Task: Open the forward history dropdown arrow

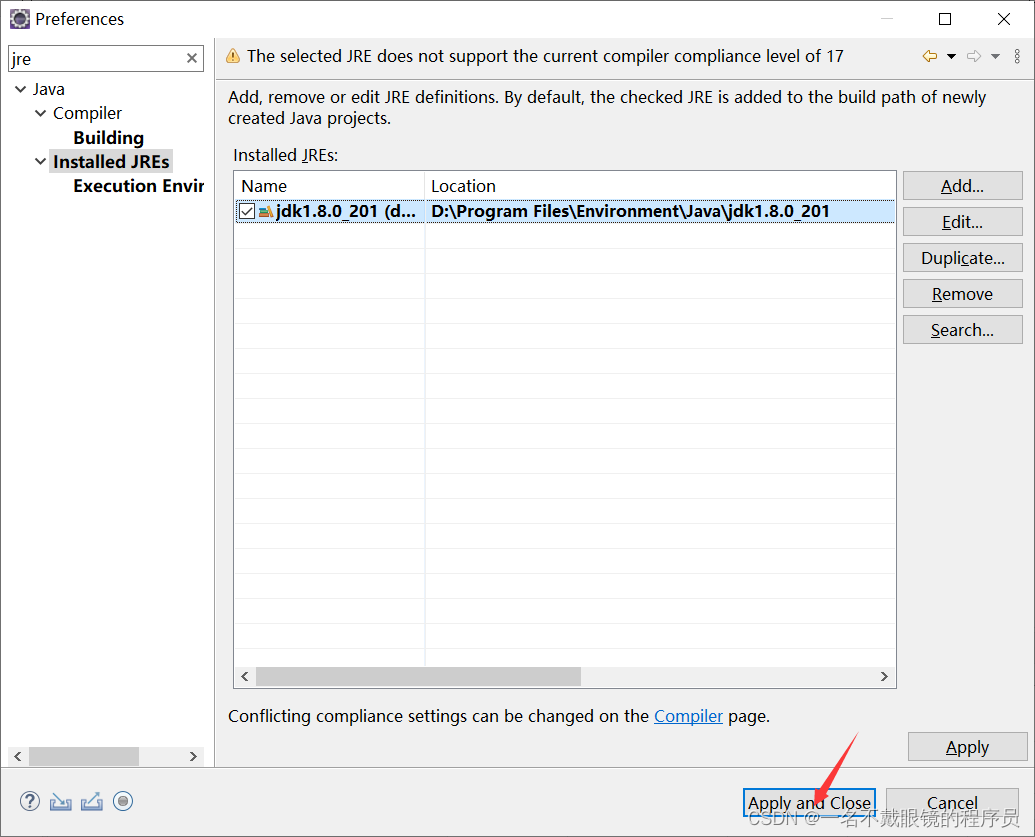Action: [x=995, y=57]
